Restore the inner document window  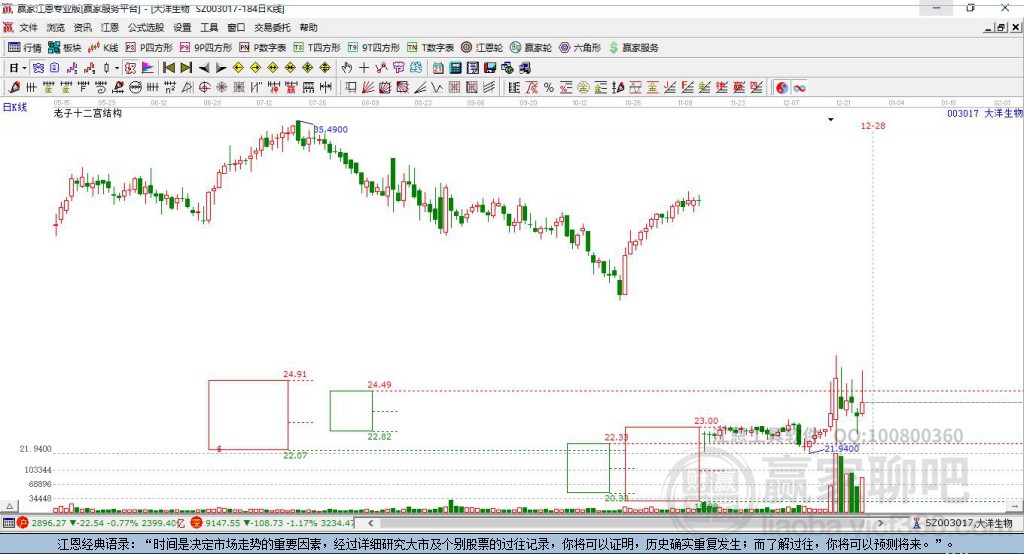coord(1001,27)
